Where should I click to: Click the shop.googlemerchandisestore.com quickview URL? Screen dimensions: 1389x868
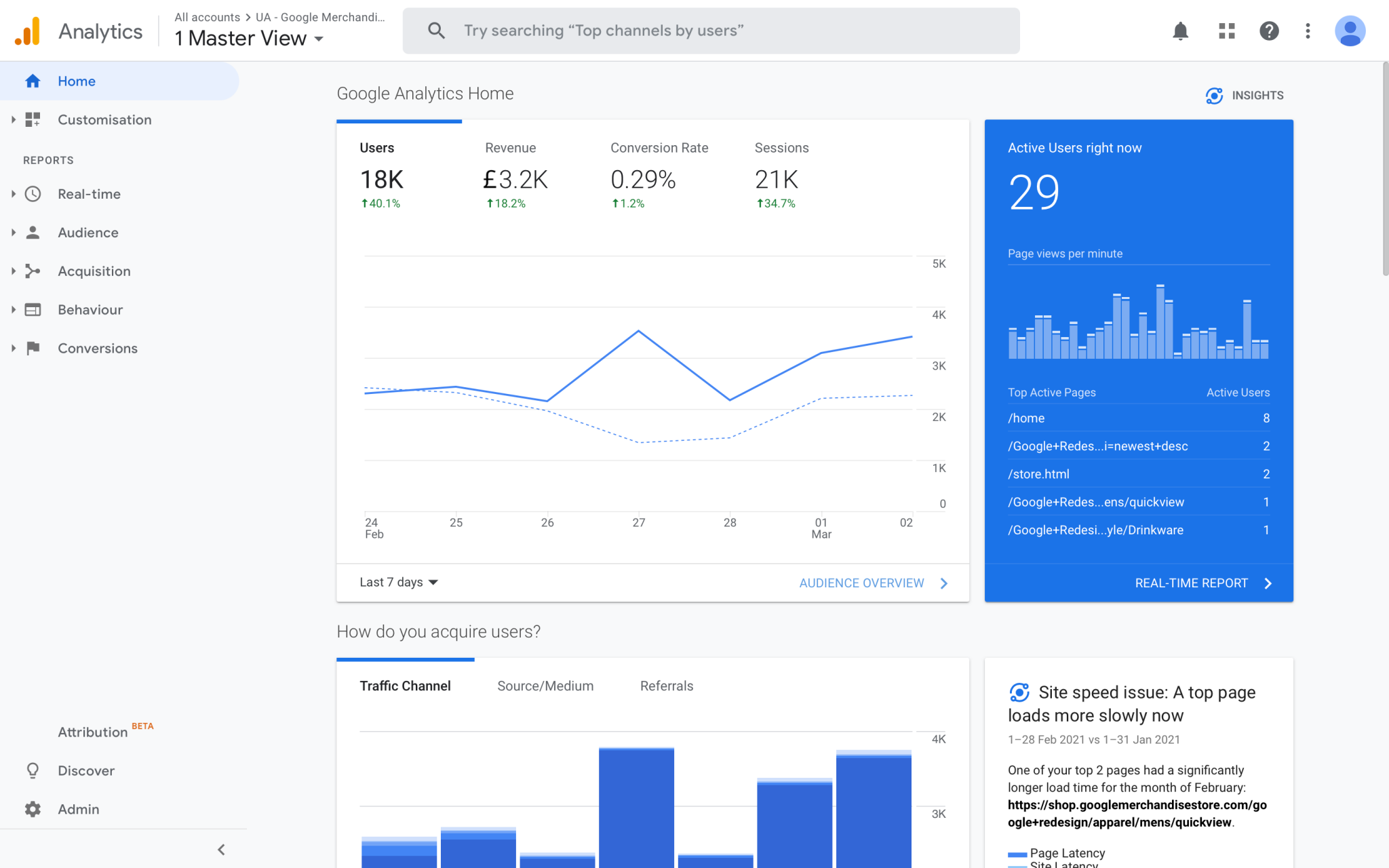pyautogui.click(x=1137, y=814)
